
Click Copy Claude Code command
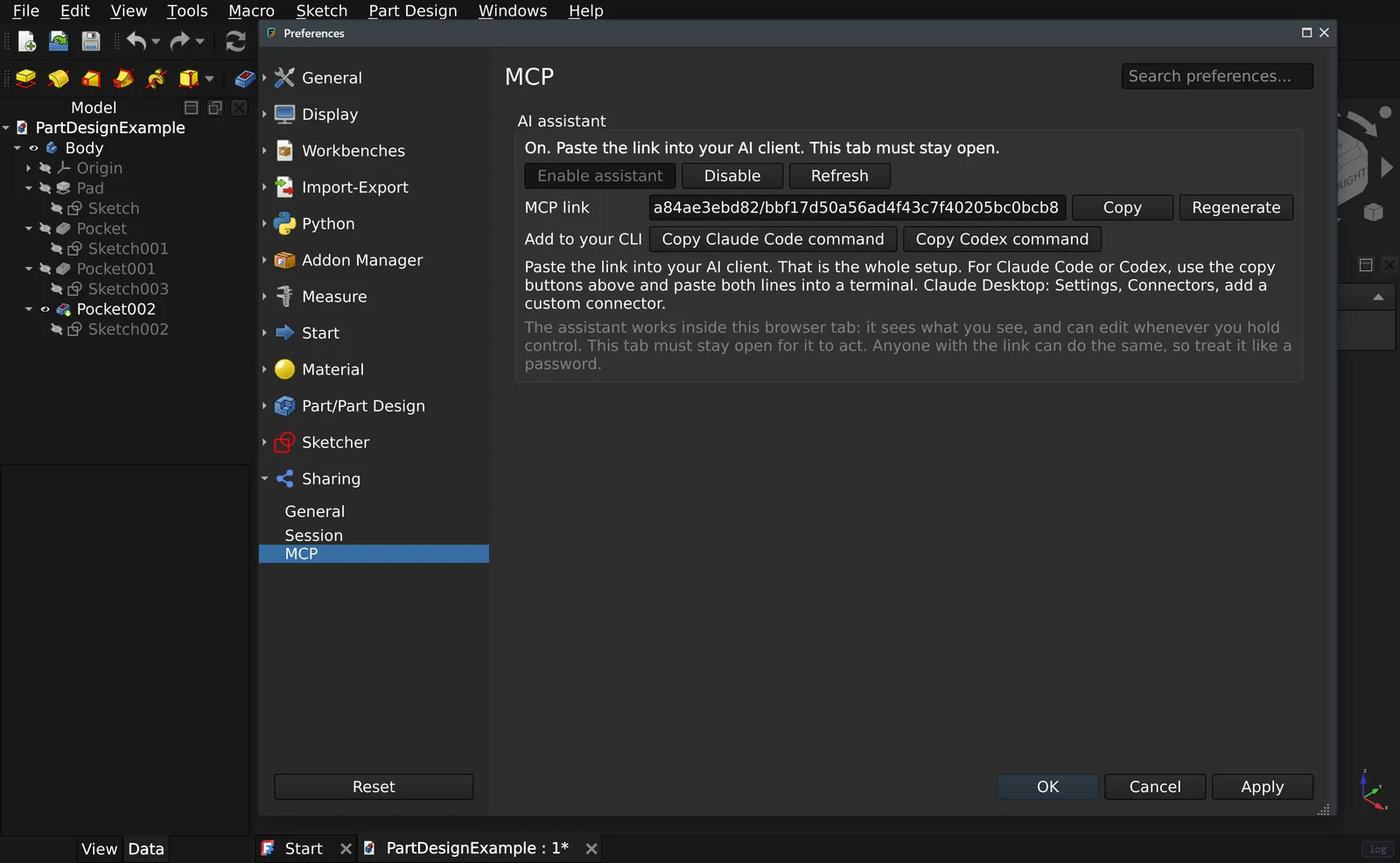(x=773, y=239)
